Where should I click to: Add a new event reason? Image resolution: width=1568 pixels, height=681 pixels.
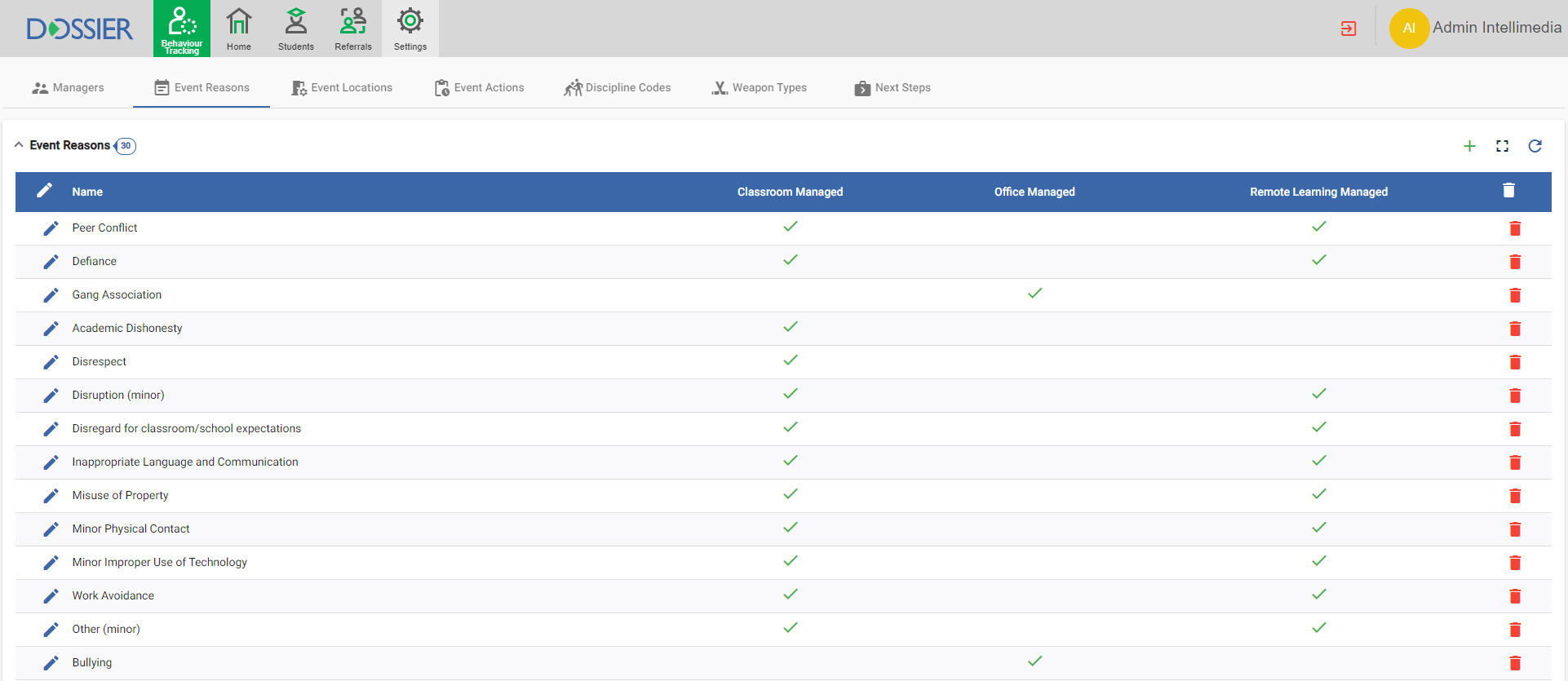(1469, 146)
